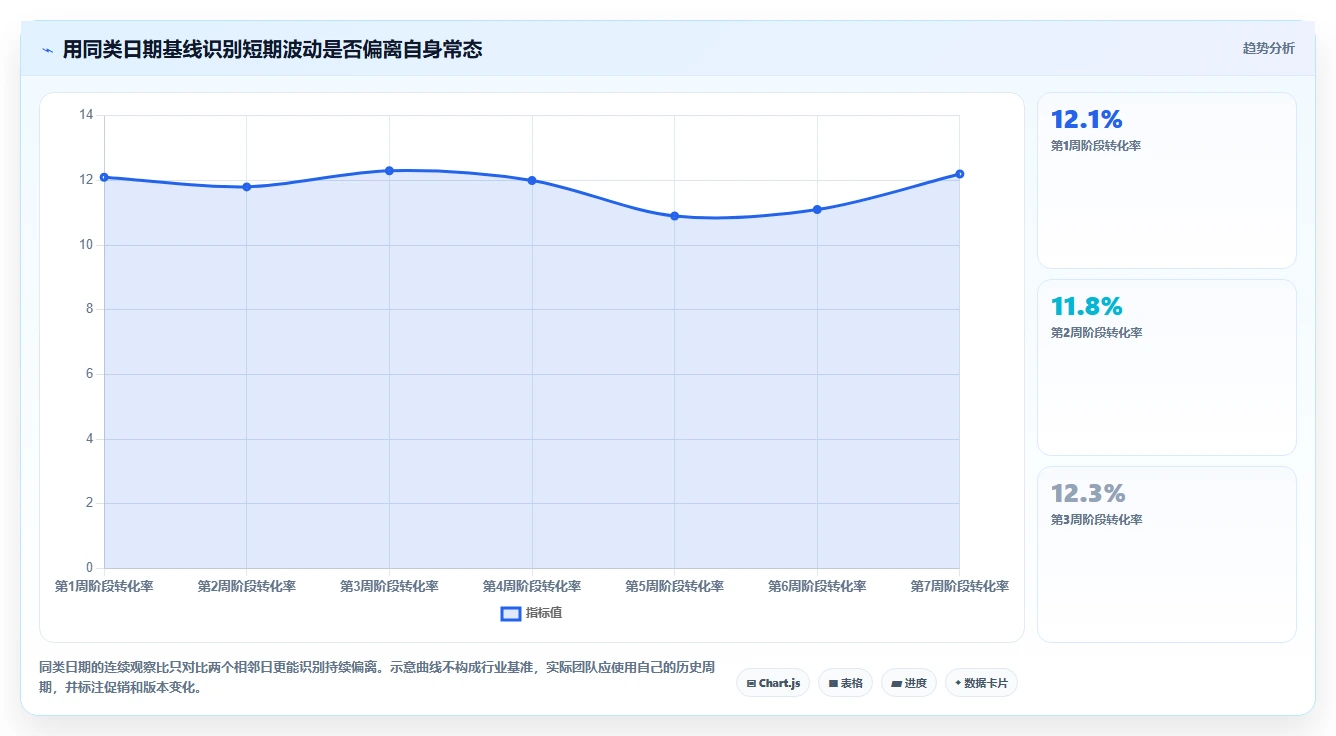Click the data point for 第1周阶段转化率

[x=104, y=177]
